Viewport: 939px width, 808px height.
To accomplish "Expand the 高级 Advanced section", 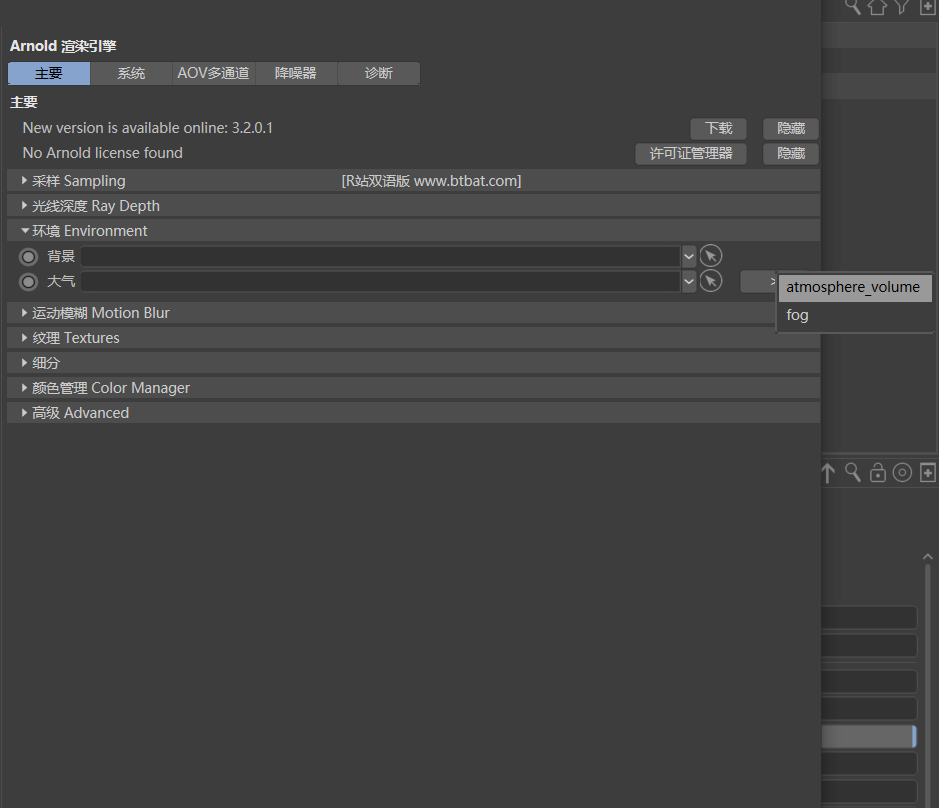I will pos(413,413).
